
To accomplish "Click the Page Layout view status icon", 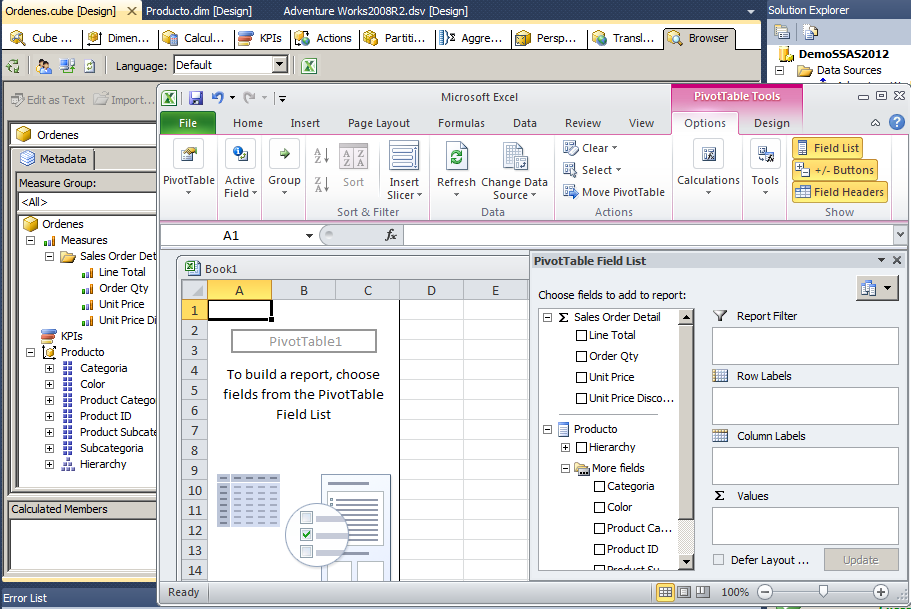I will click(686, 592).
